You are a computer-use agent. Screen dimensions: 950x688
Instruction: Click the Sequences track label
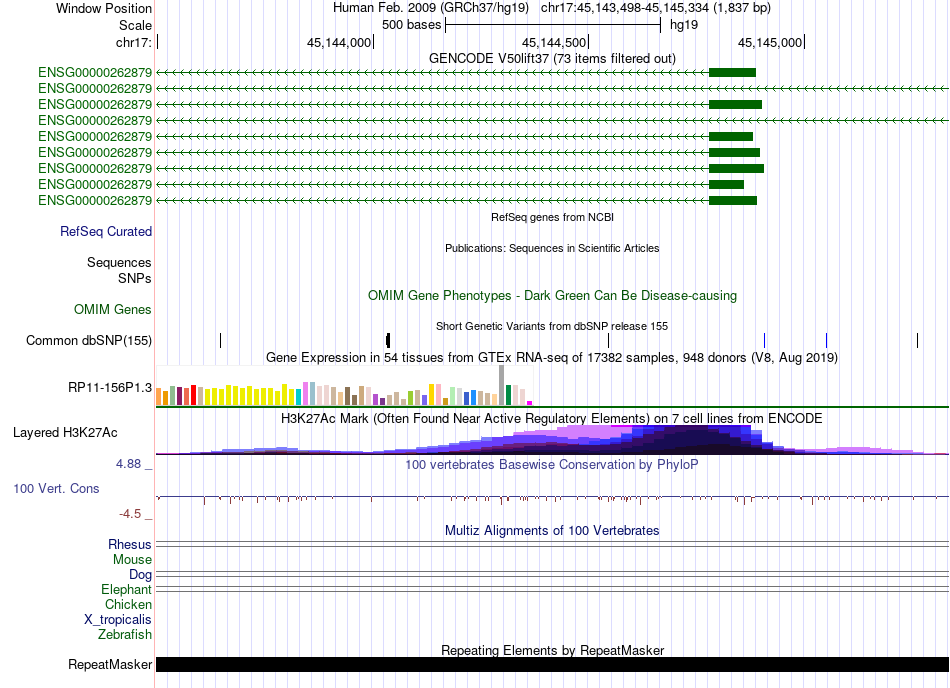pos(119,262)
